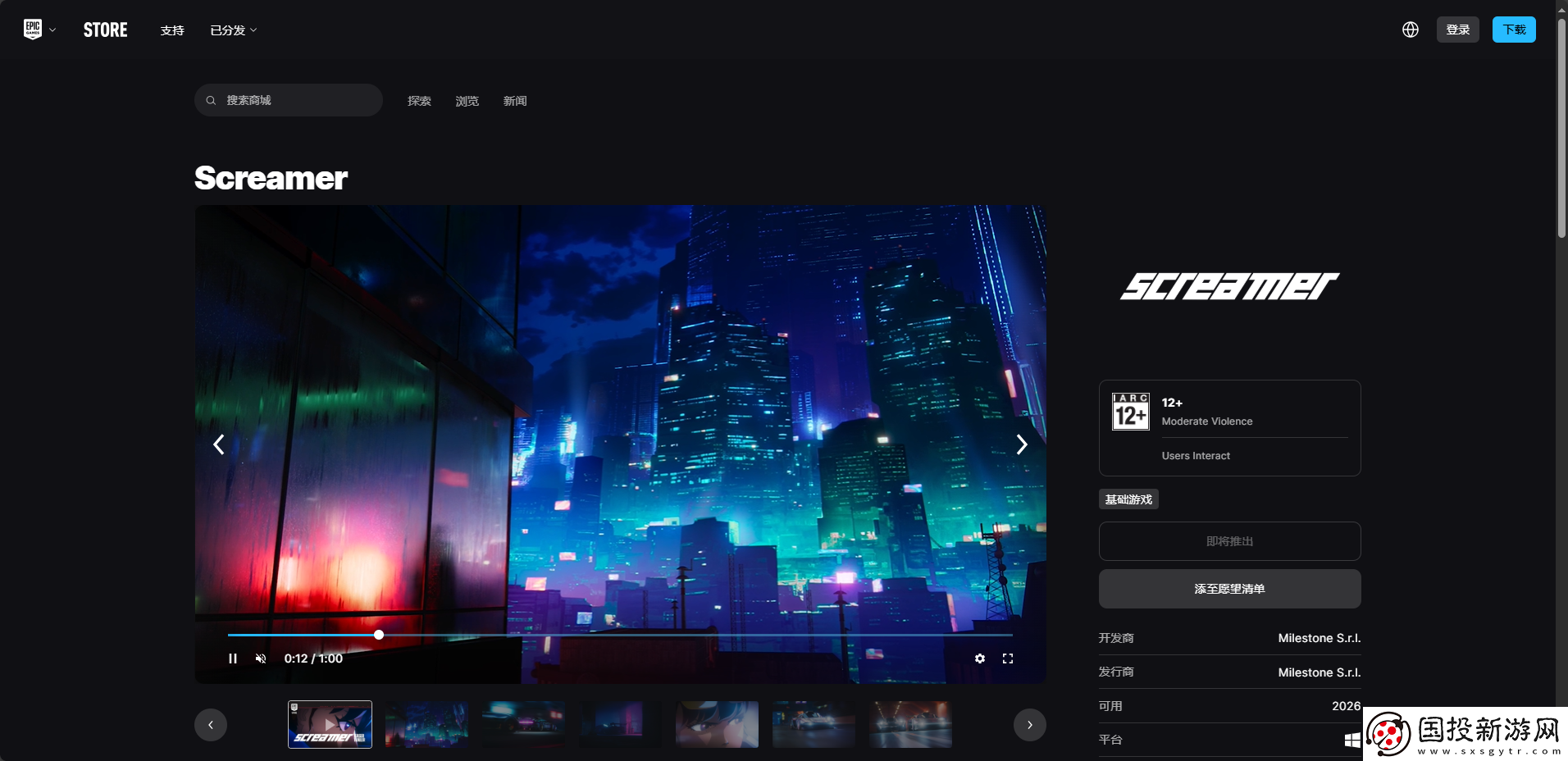
Task: Click the video progress bar handle
Action: pyautogui.click(x=379, y=635)
